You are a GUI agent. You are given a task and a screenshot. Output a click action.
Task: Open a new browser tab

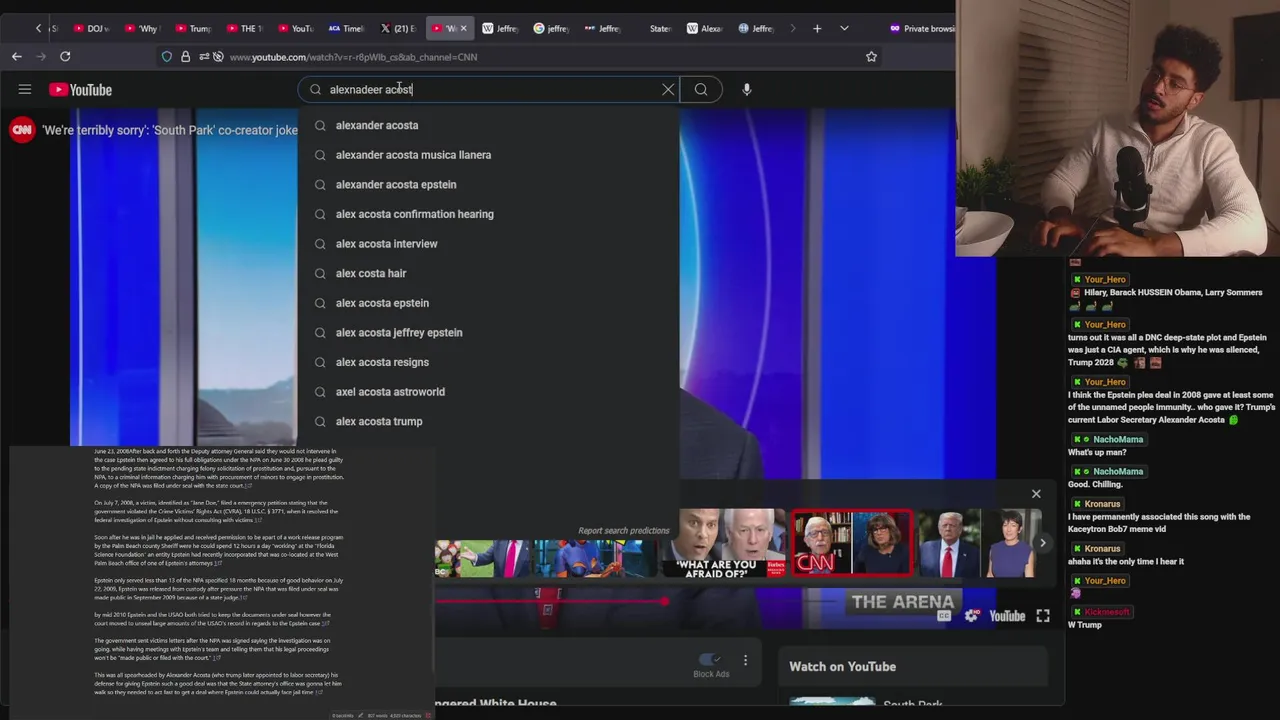pos(817,28)
